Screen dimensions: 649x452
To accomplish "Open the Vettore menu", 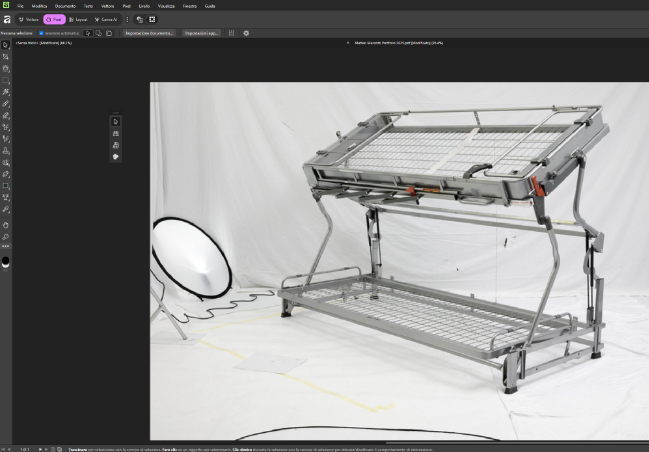I will pyautogui.click(x=108, y=6).
